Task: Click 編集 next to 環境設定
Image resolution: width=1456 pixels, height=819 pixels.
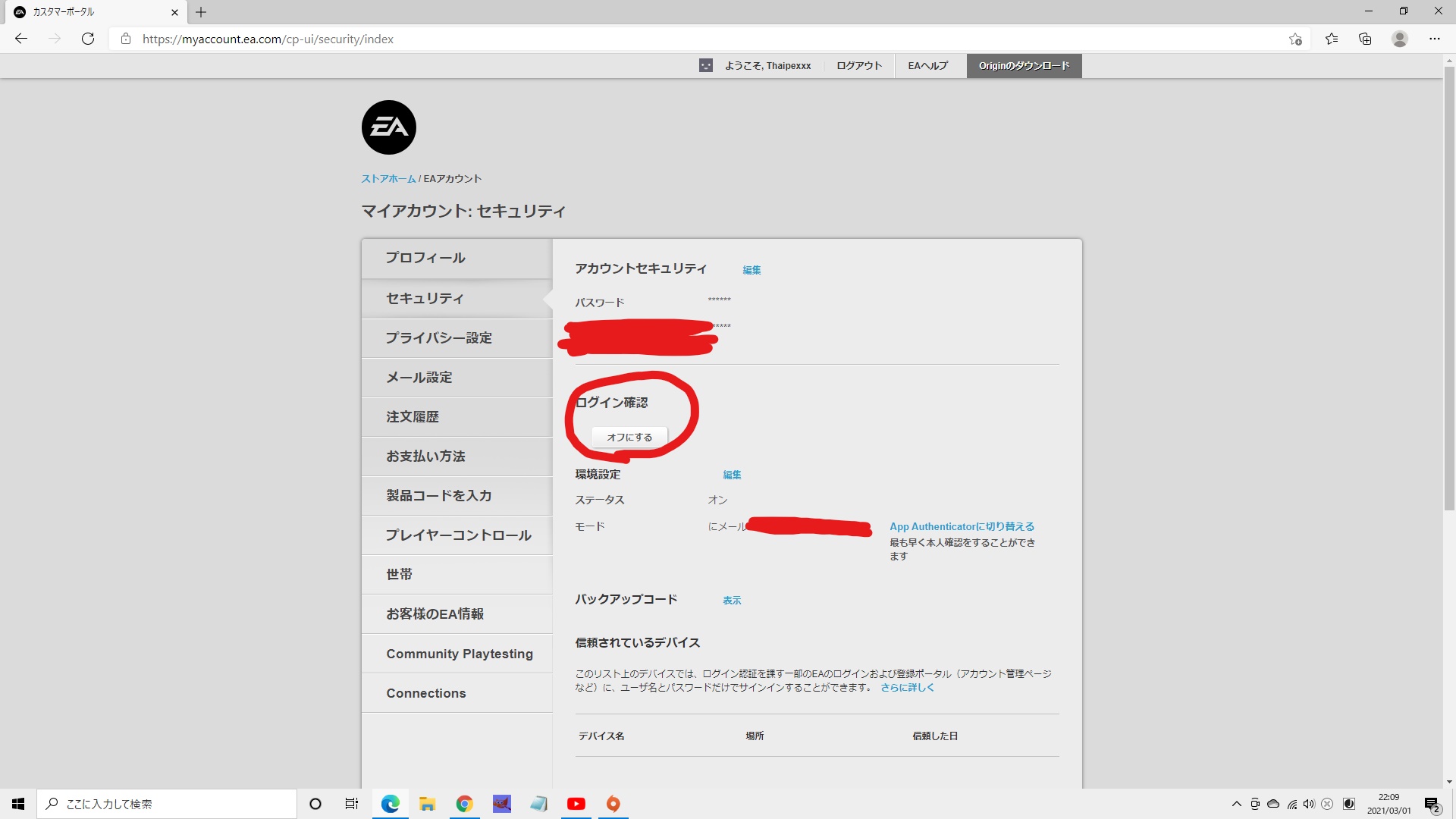Action: click(x=732, y=475)
